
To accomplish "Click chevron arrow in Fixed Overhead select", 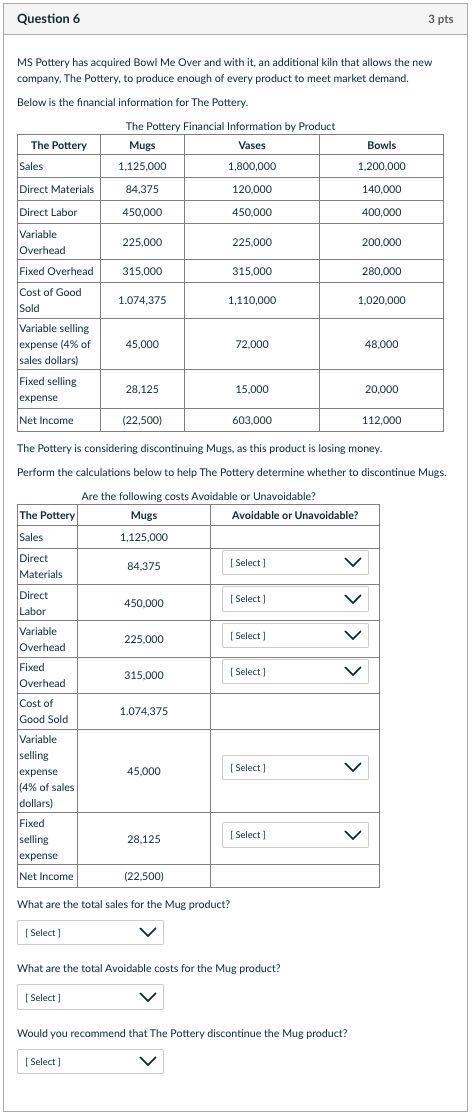I will point(353,672).
